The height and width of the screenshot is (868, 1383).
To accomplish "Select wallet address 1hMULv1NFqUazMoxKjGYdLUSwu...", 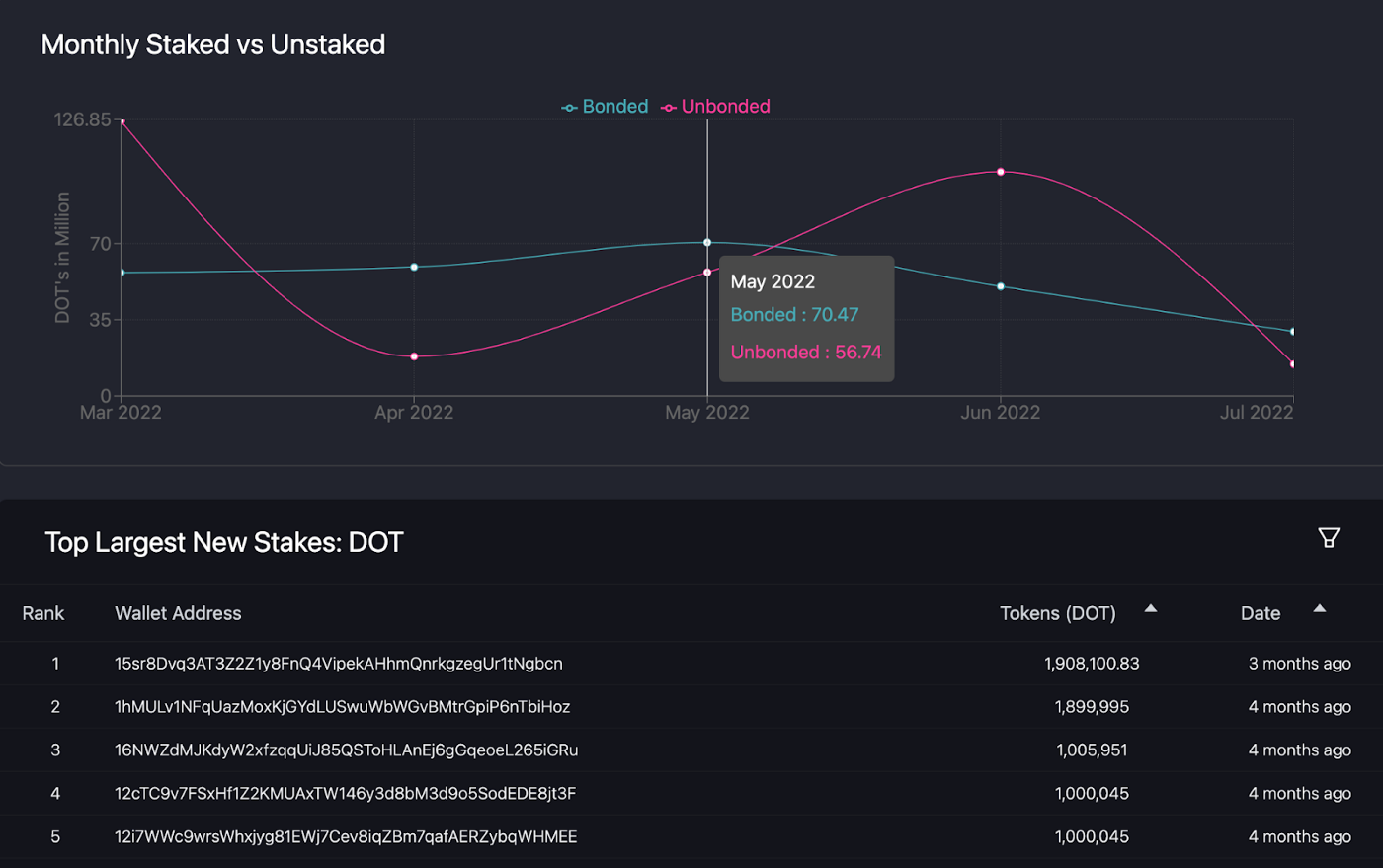I will tap(343, 707).
